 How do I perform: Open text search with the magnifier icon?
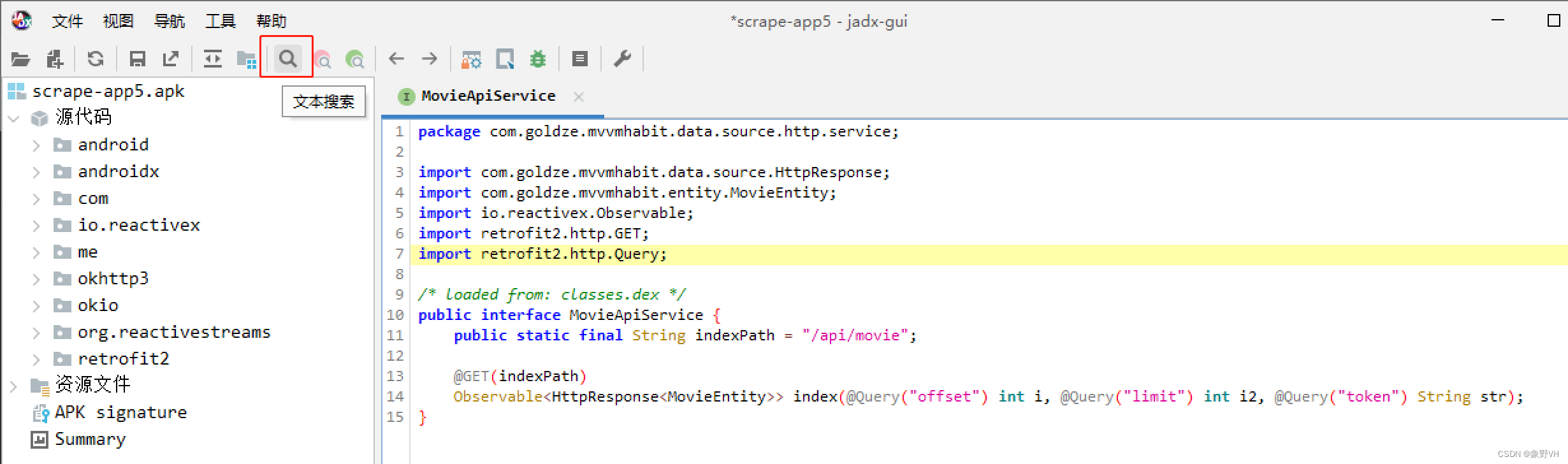coord(287,59)
